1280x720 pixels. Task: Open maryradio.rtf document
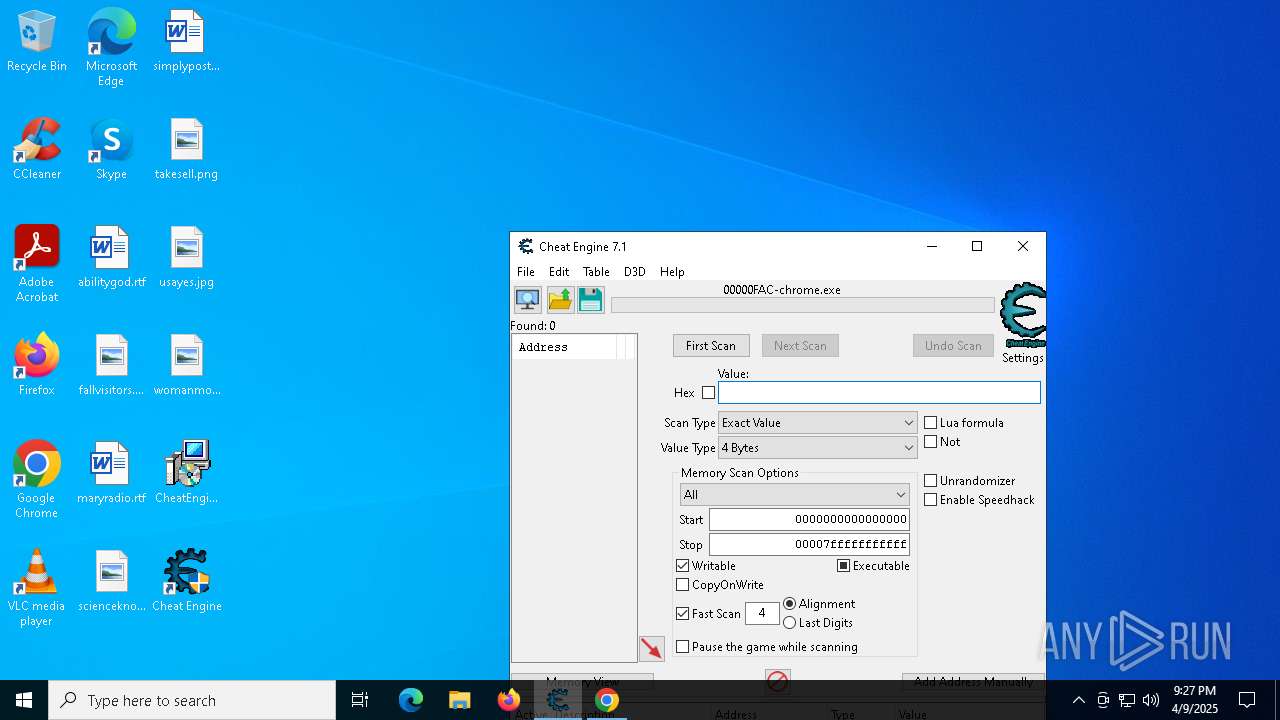click(111, 473)
